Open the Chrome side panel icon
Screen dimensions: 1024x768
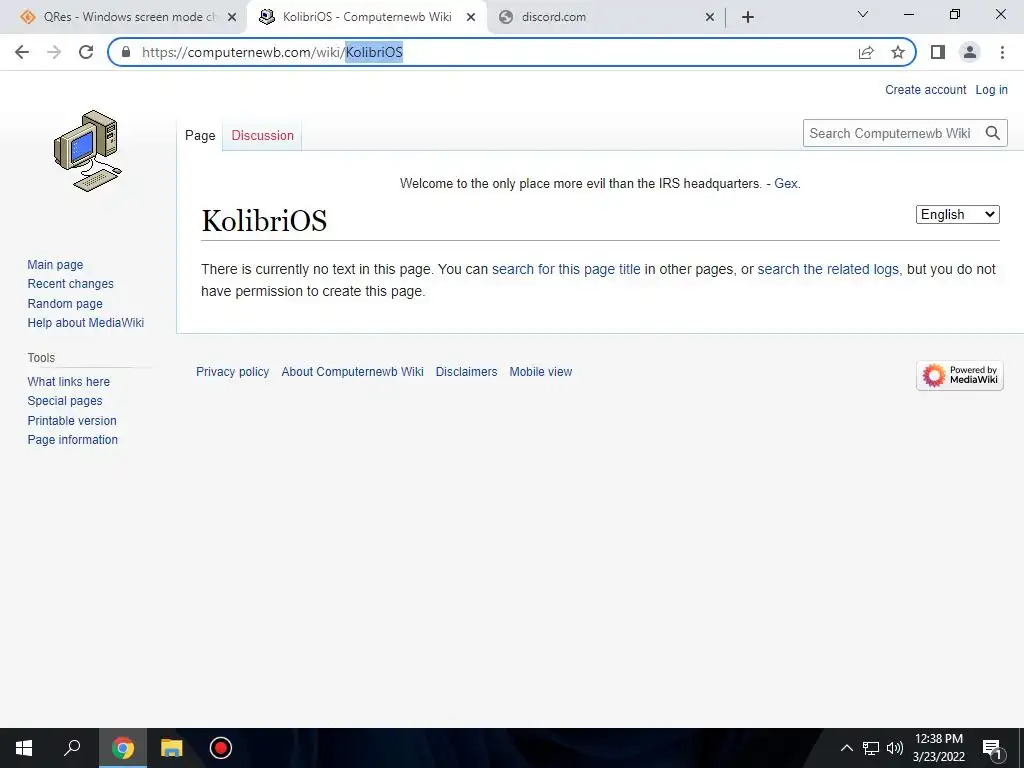pos(938,52)
